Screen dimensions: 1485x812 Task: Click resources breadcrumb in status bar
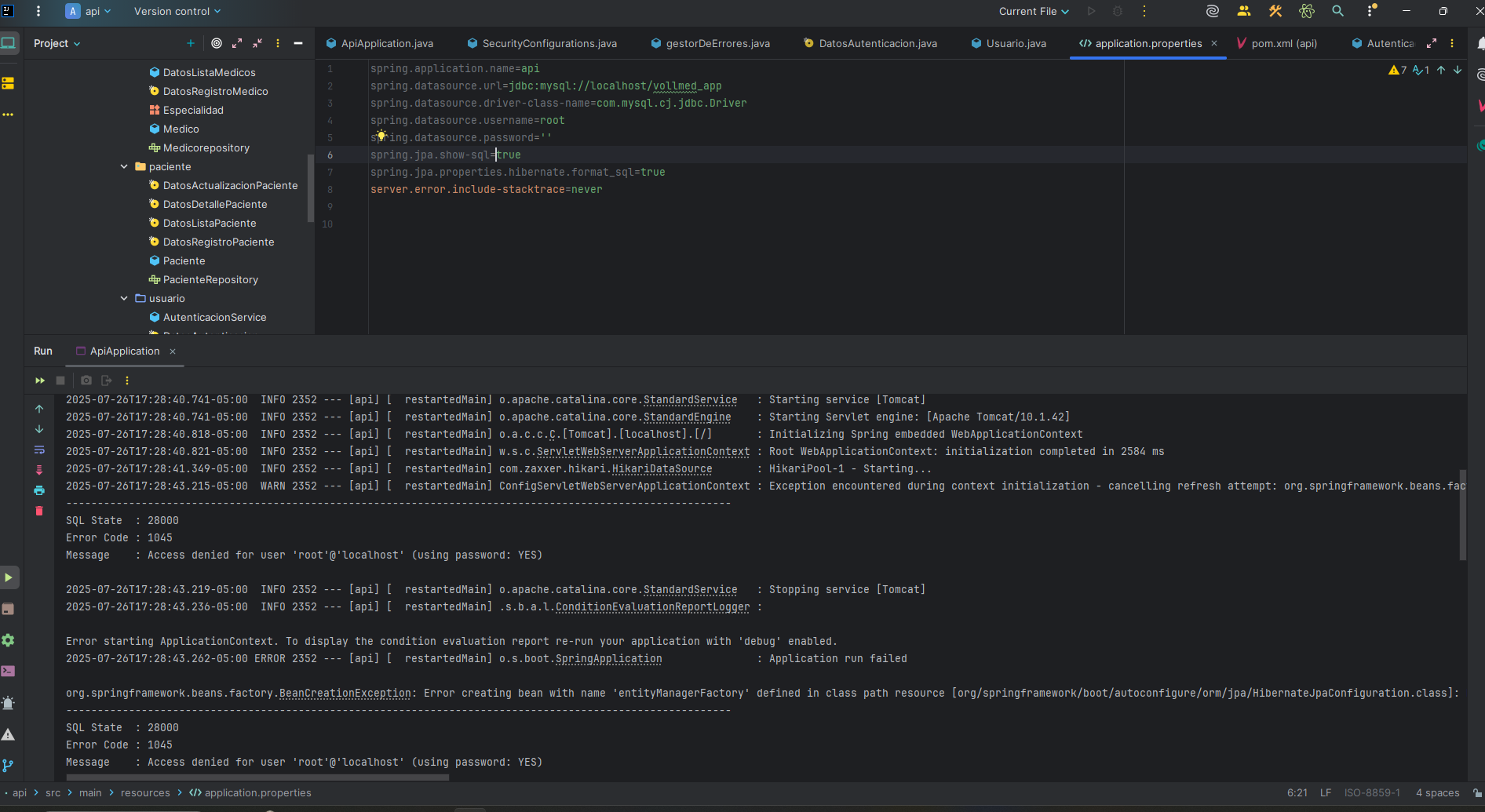145,792
